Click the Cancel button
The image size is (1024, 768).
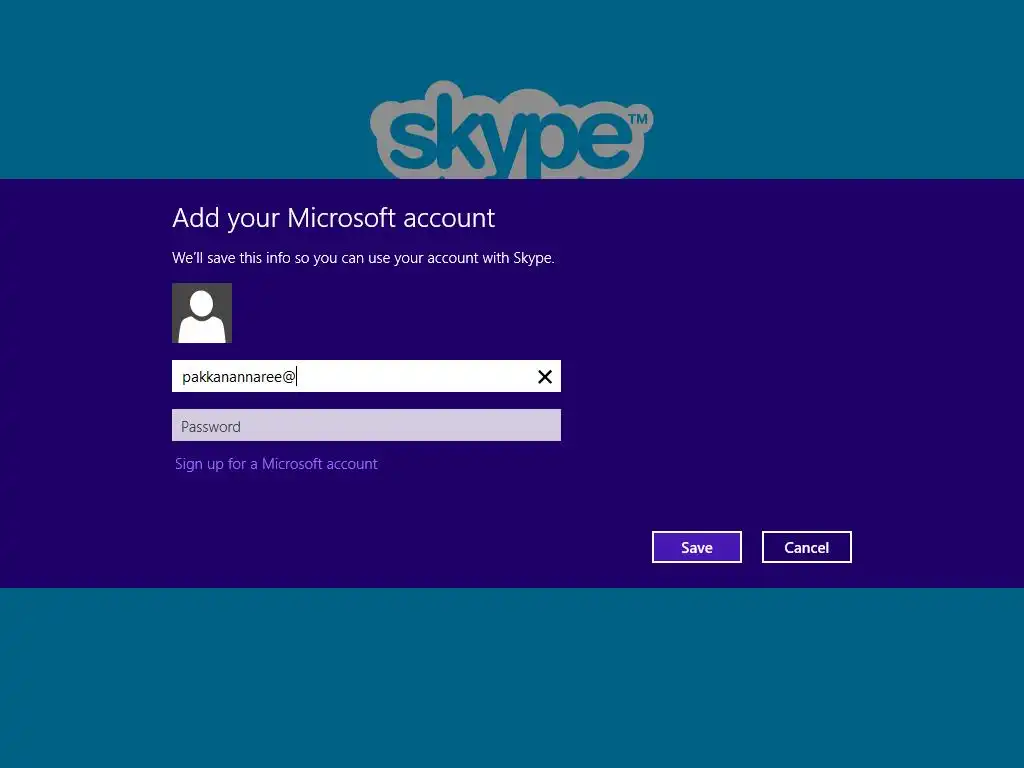(x=807, y=547)
